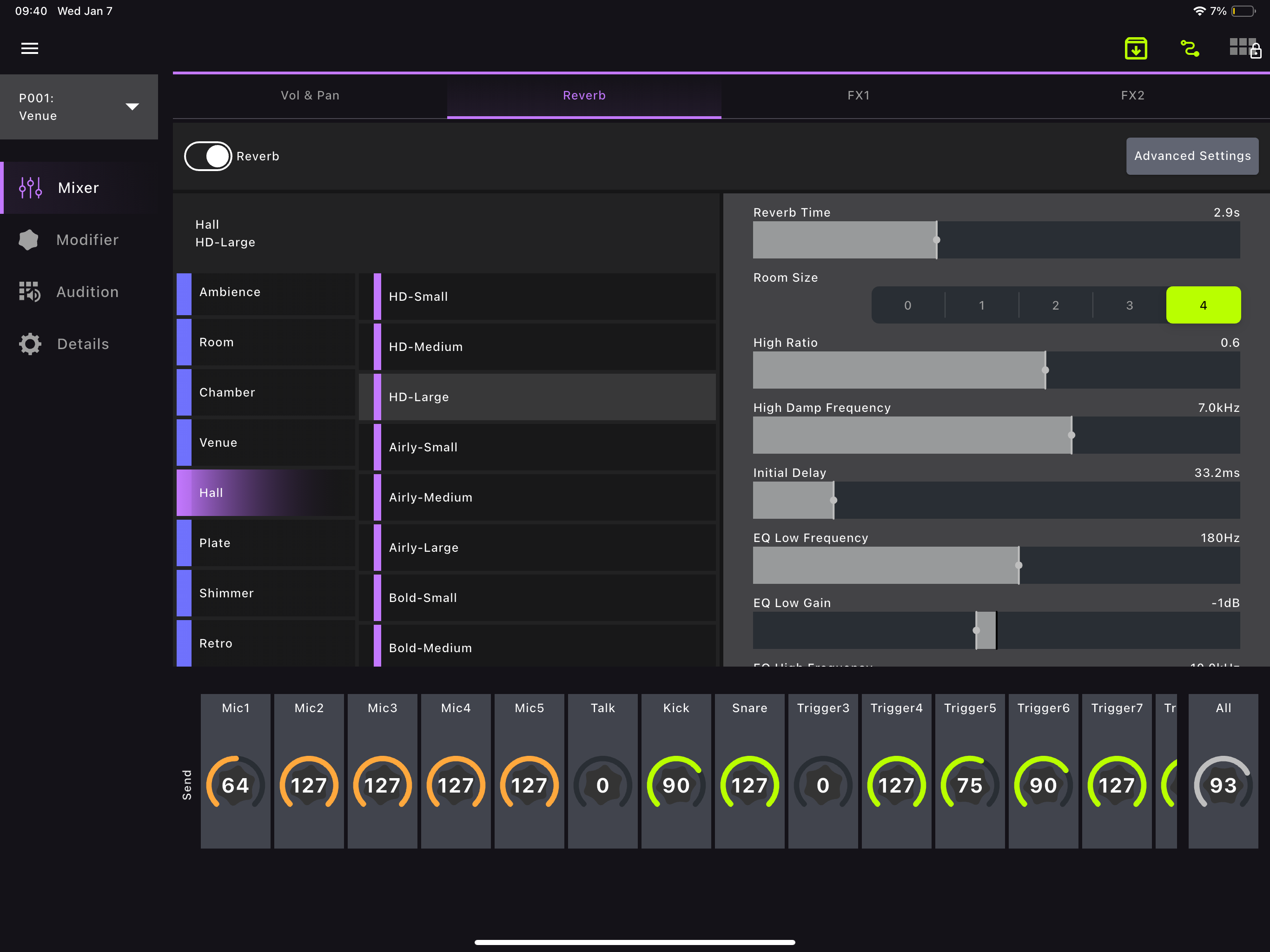The image size is (1270, 952).
Task: Check the Wi-Fi status icon
Action: tap(1199, 11)
